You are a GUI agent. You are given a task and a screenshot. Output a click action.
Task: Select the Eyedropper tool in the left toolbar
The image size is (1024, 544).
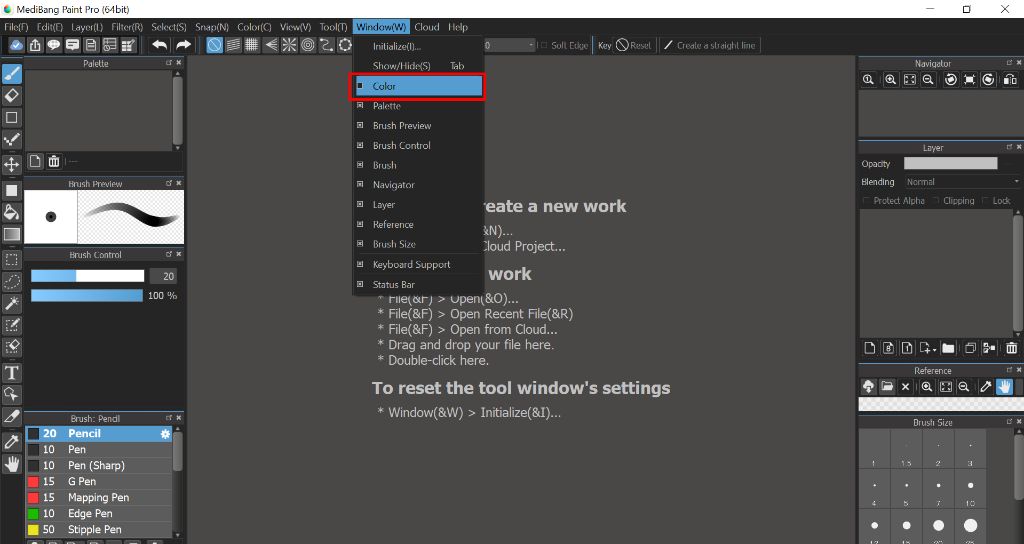(x=12, y=441)
